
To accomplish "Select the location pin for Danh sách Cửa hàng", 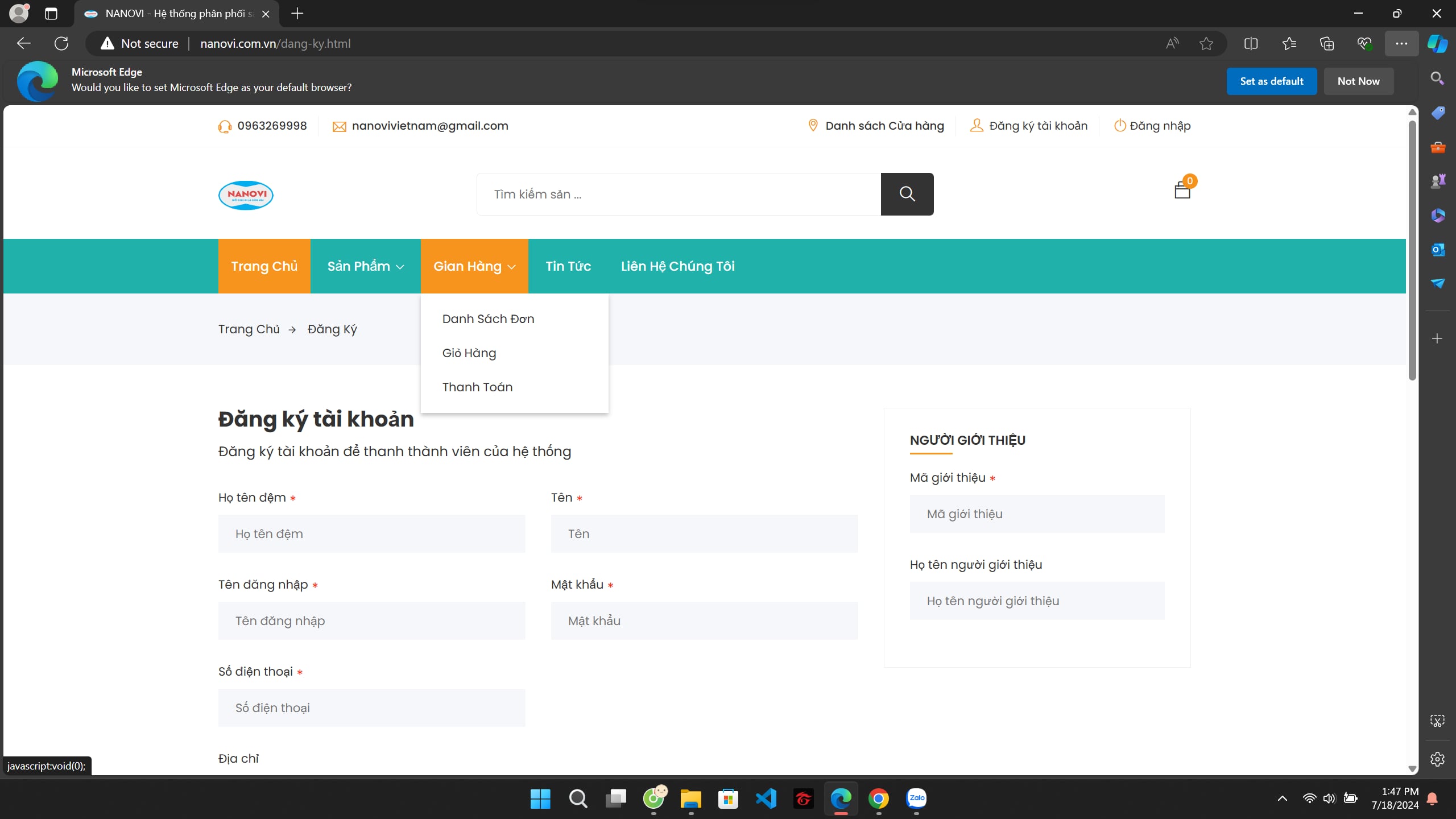I will pyautogui.click(x=812, y=125).
